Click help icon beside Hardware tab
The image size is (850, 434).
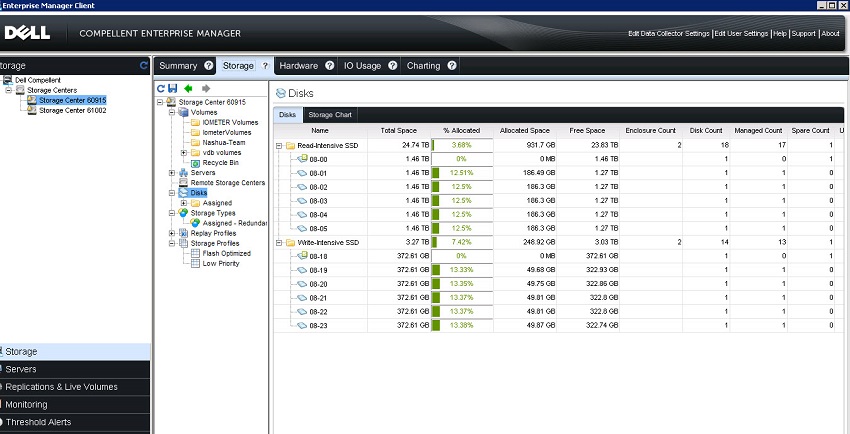pos(329,66)
